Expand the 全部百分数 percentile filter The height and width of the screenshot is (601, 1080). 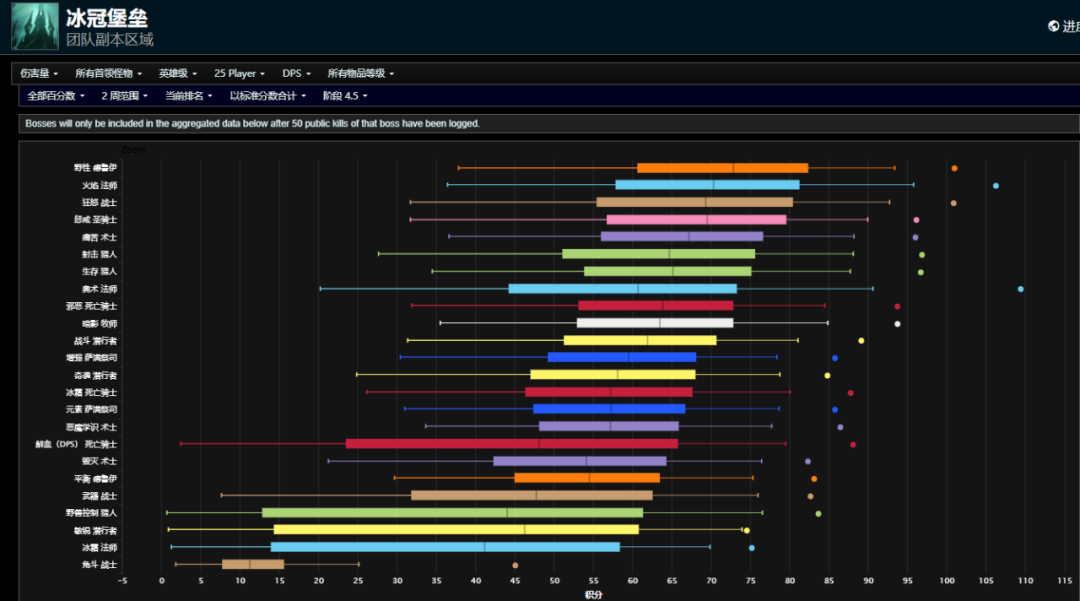pyautogui.click(x=55, y=96)
